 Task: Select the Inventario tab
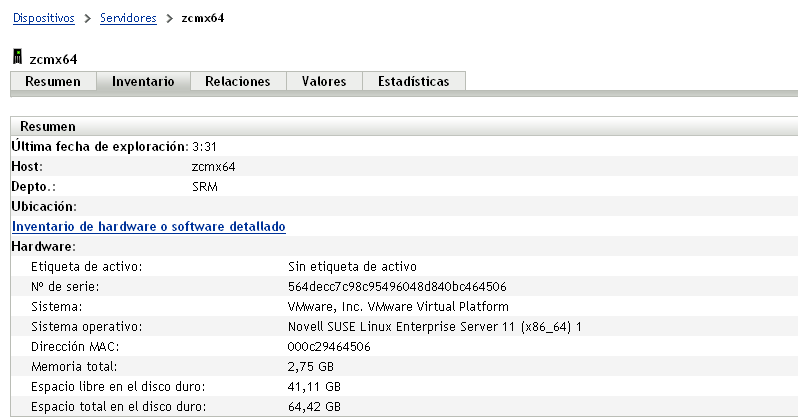(x=143, y=82)
